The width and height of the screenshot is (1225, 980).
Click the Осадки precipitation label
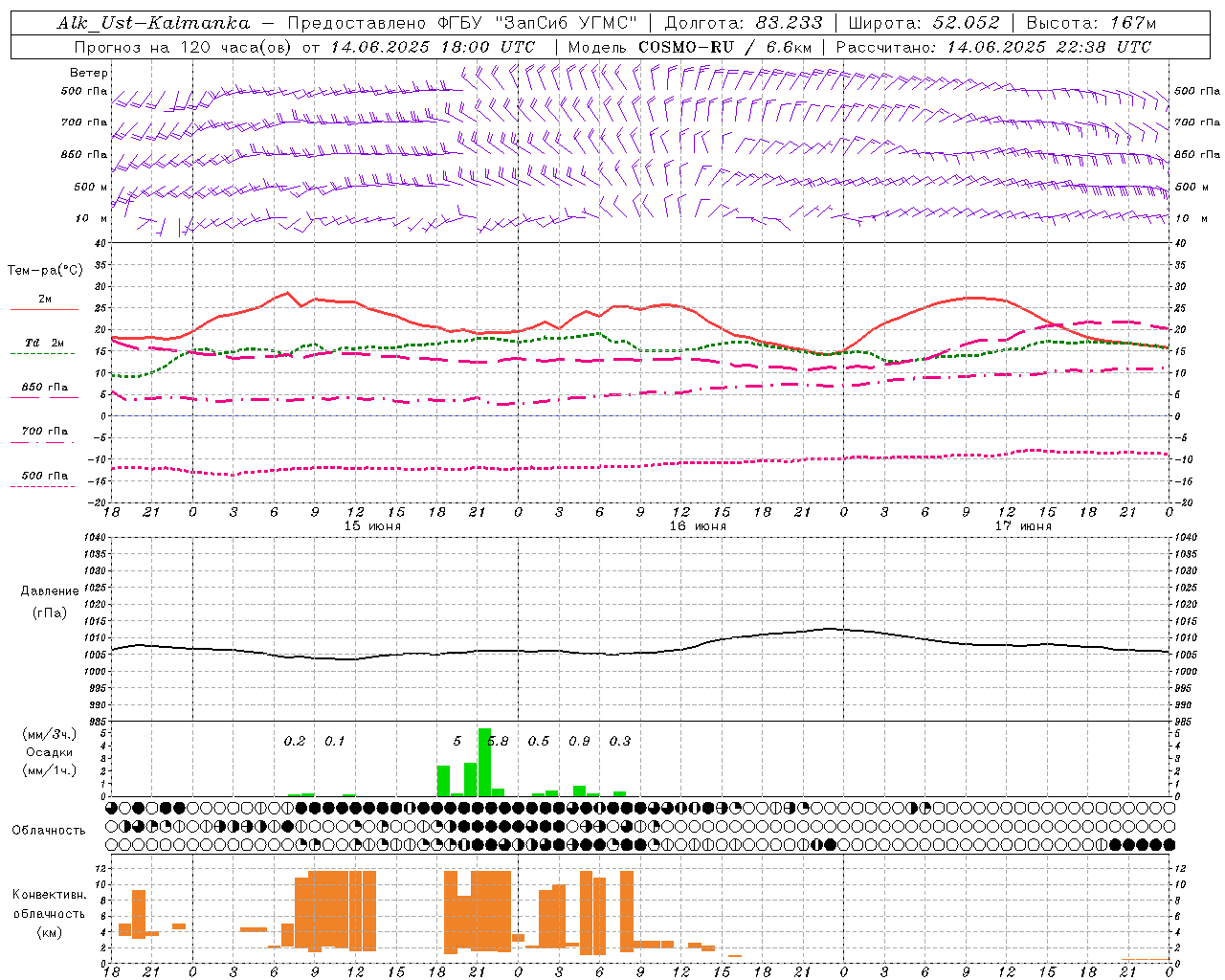[49, 752]
